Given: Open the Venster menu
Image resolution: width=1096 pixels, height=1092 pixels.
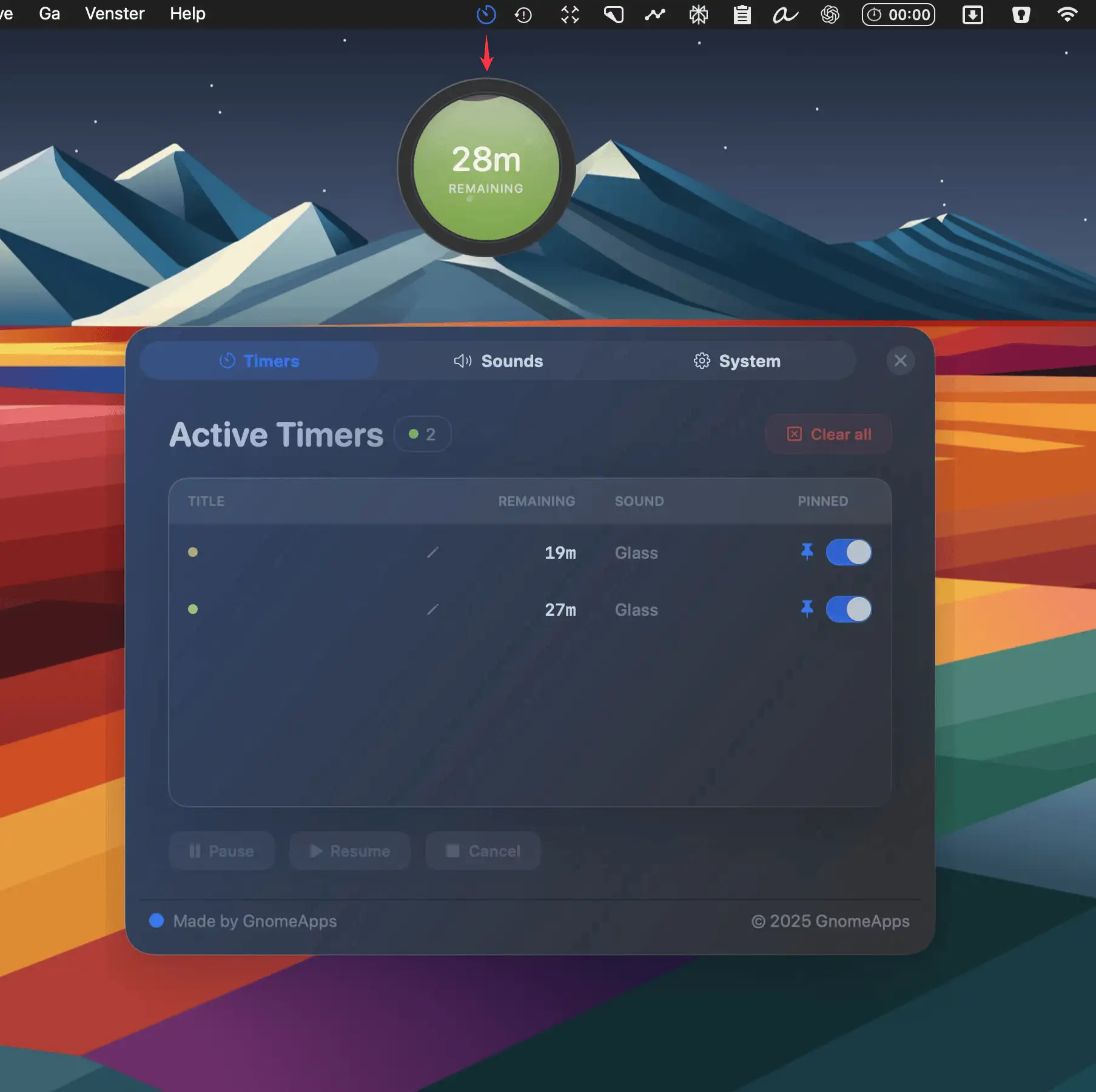Looking at the screenshot, I should pos(115,13).
